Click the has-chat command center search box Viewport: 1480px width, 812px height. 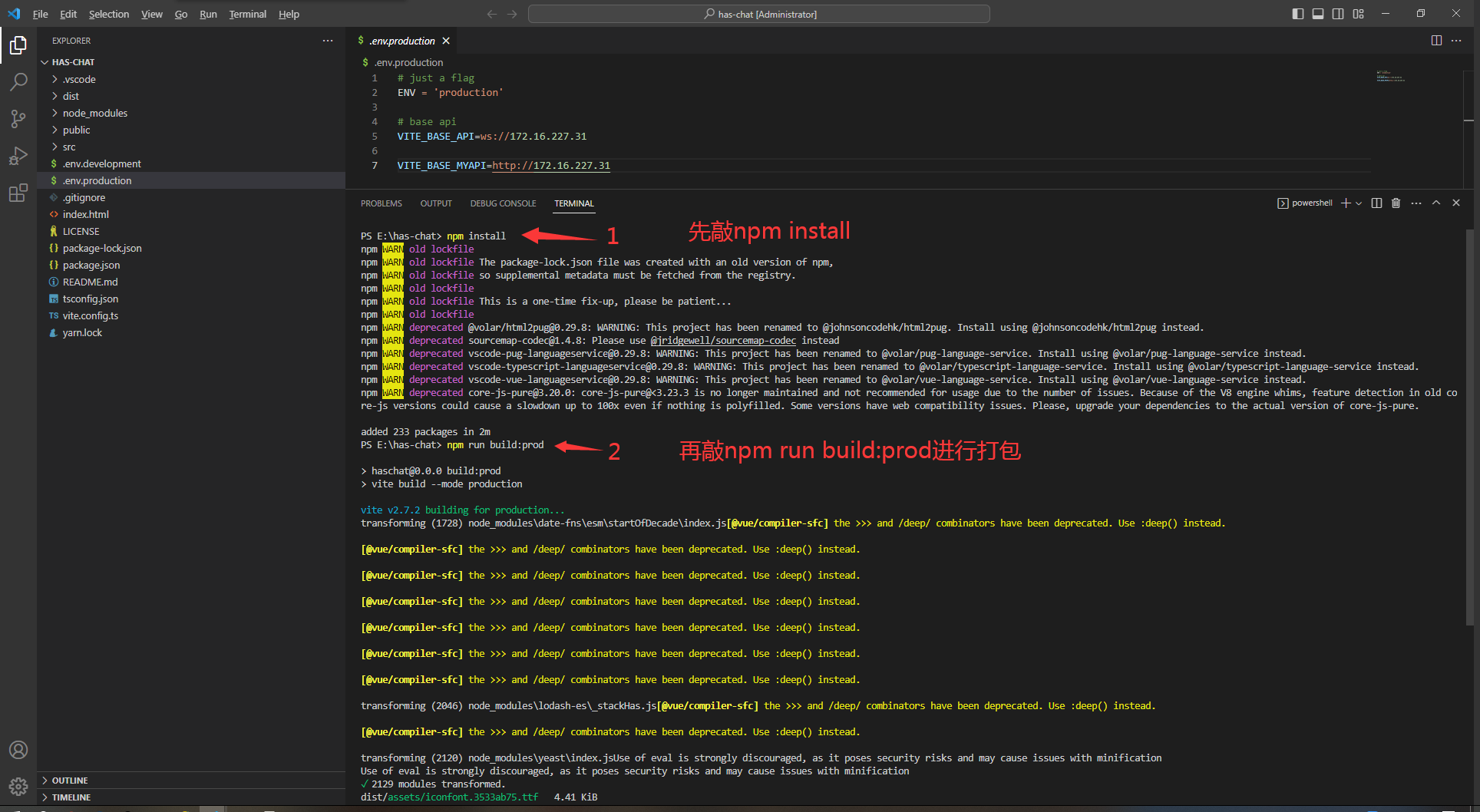pyautogui.click(x=758, y=14)
